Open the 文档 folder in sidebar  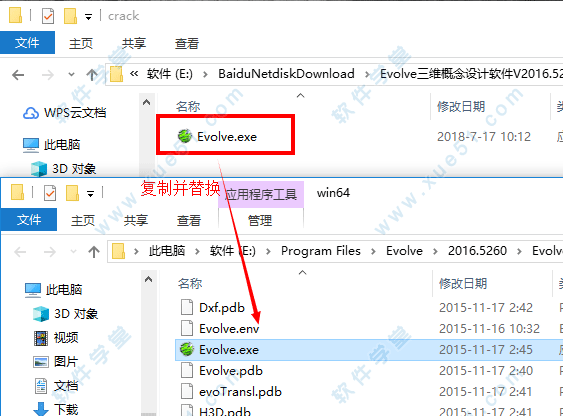click(x=56, y=386)
